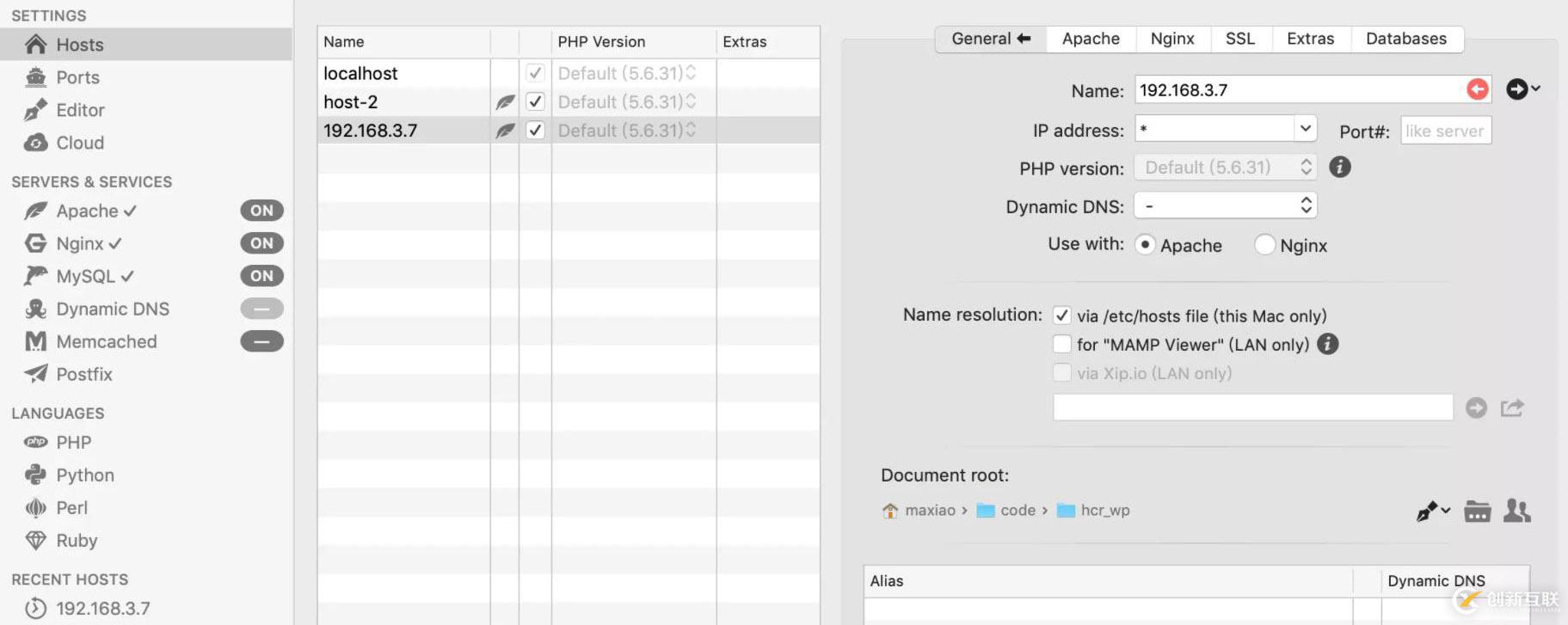
Task: Click the MAMP Viewer info icon
Action: point(1328,344)
